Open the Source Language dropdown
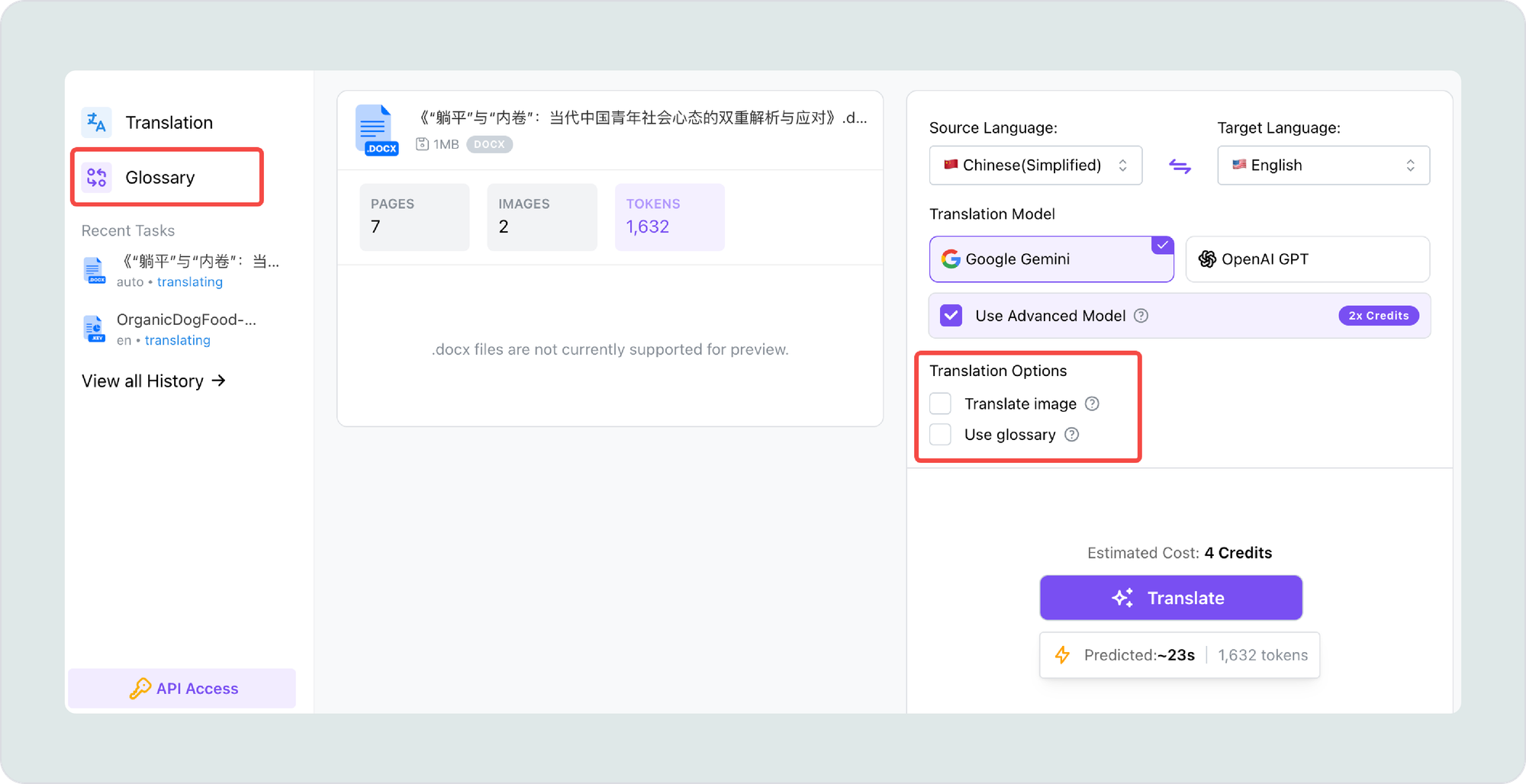The height and width of the screenshot is (784, 1526). coord(1035,165)
